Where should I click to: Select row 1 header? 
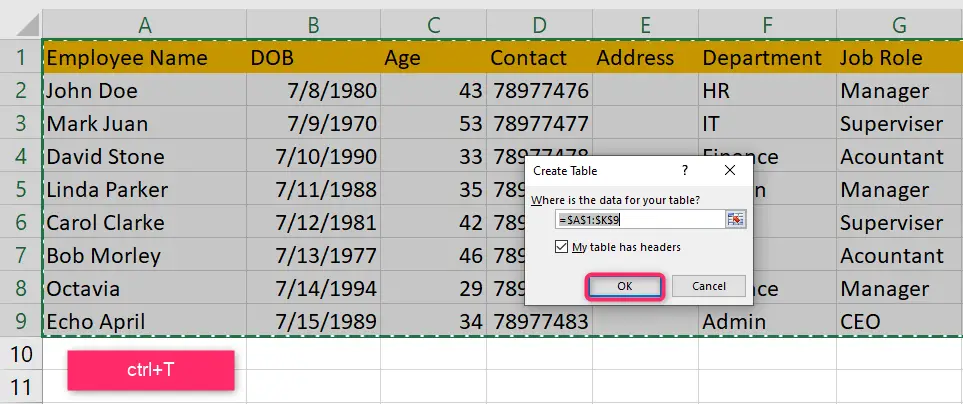coord(21,57)
